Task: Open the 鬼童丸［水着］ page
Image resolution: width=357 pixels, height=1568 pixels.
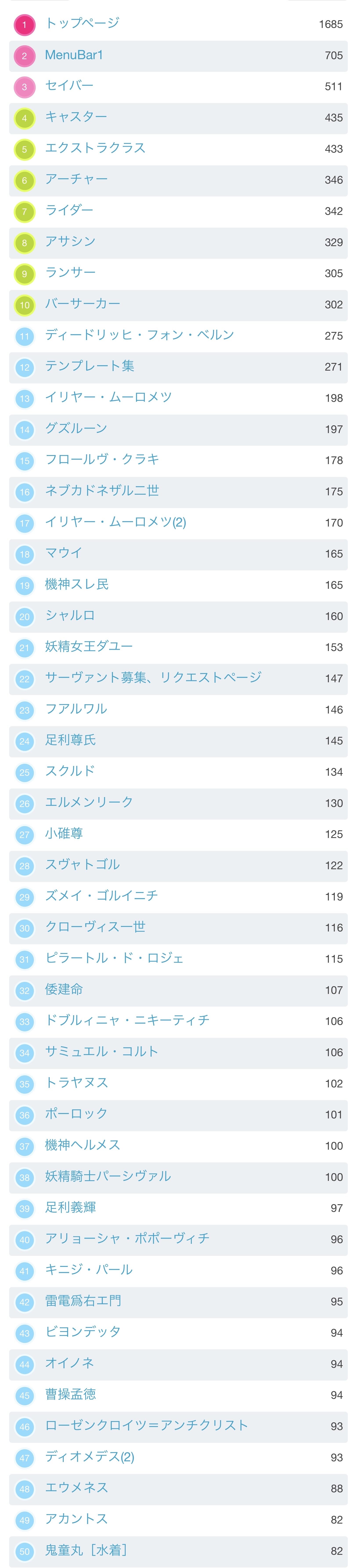Action: click(86, 1550)
